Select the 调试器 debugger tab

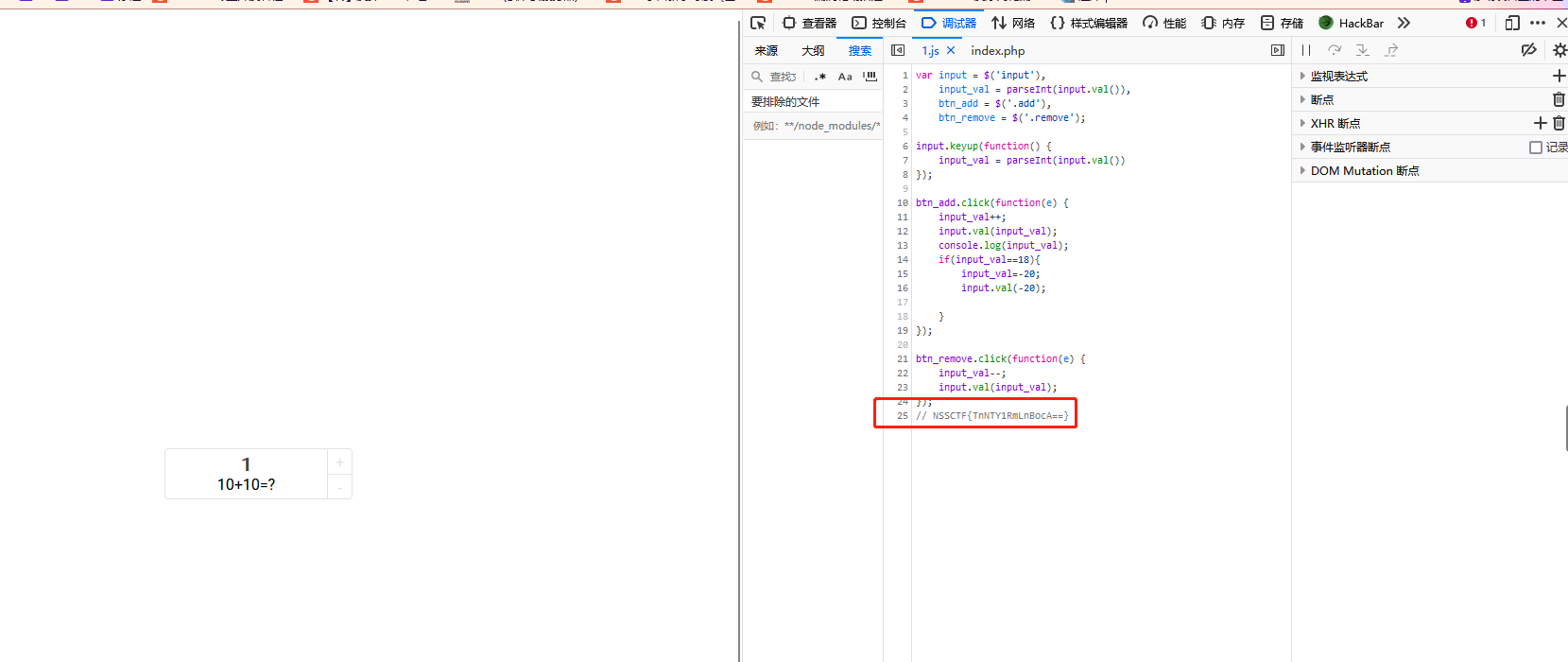point(949,23)
